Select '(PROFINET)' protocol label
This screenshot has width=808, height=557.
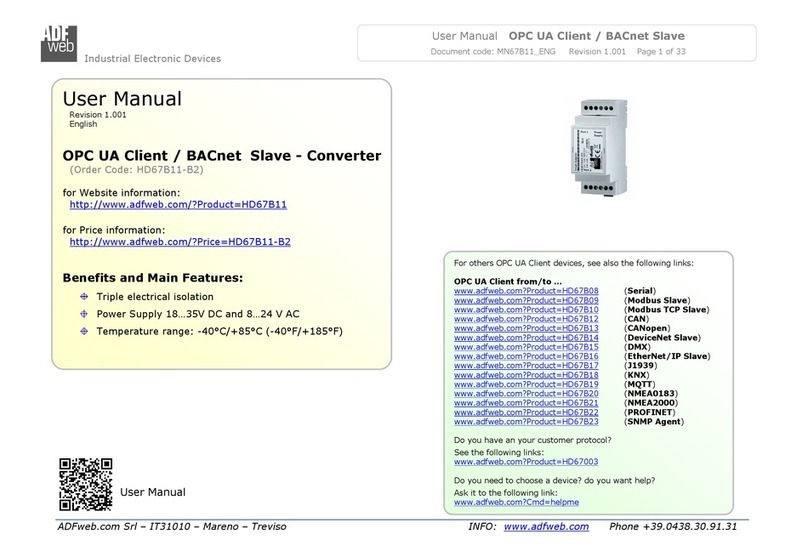pyautogui.click(x=650, y=412)
